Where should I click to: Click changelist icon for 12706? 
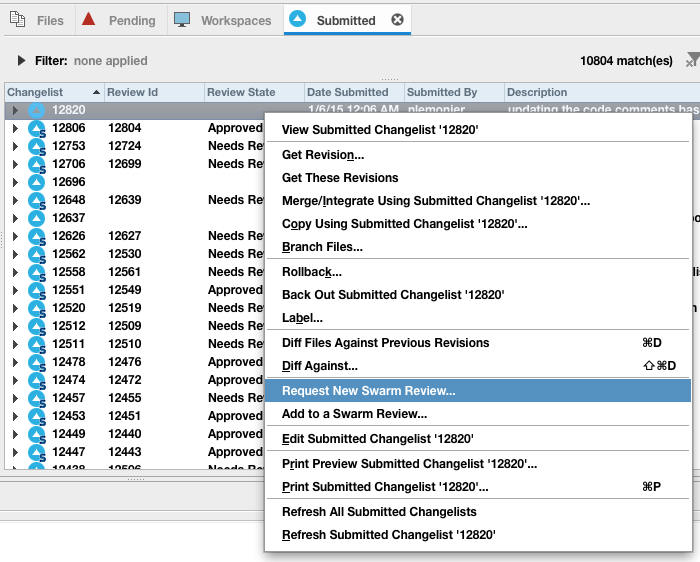click(x=37, y=164)
